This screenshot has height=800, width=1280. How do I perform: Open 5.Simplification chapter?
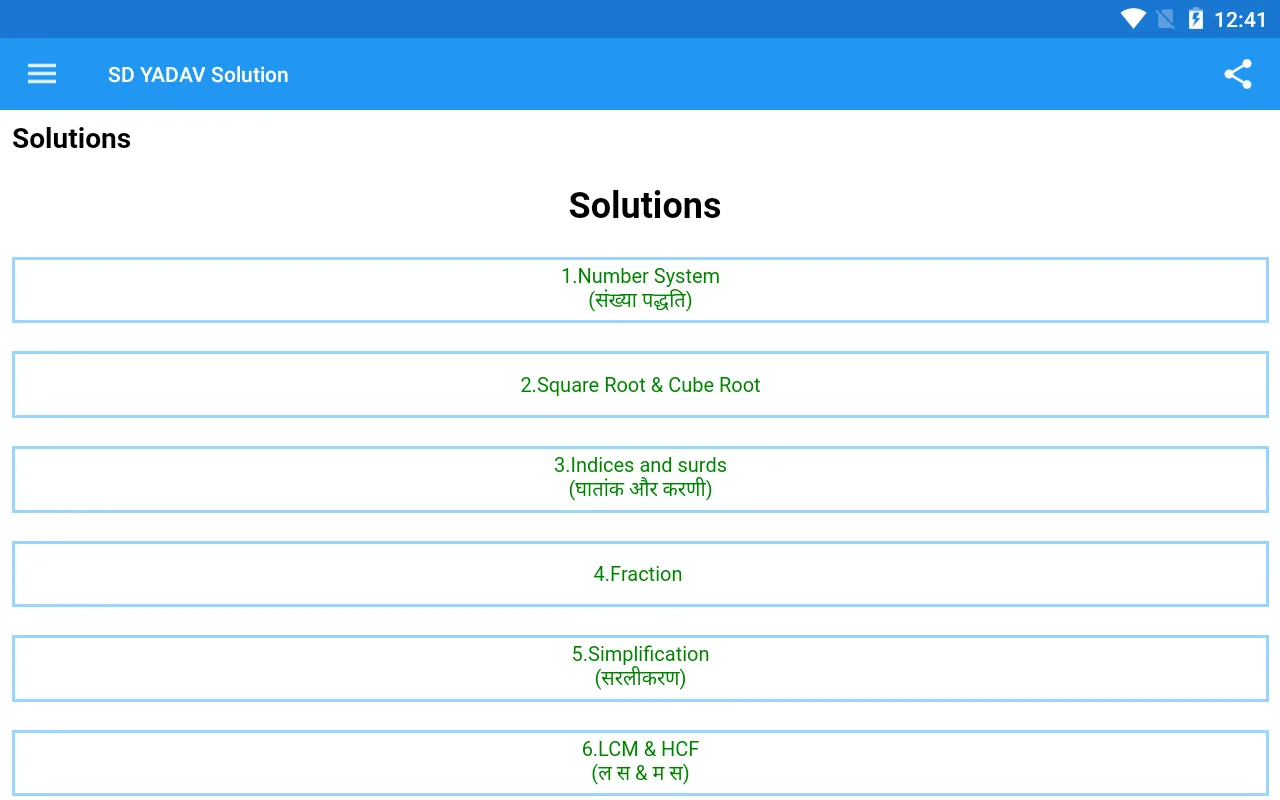[640, 668]
